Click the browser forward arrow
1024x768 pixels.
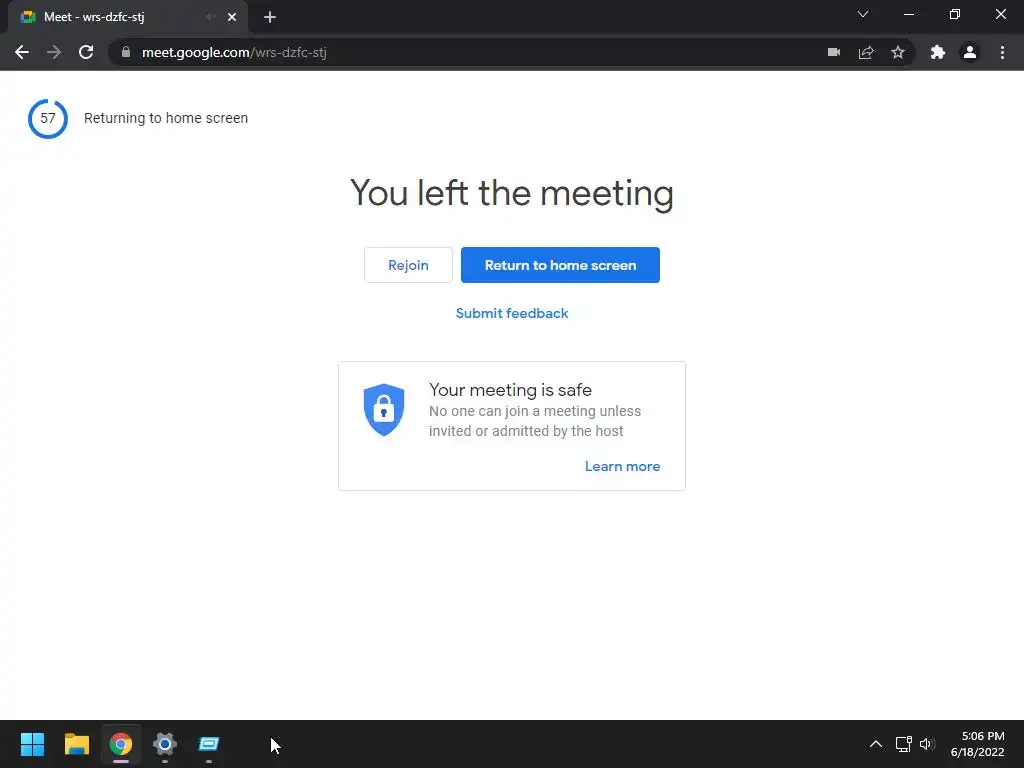54,52
